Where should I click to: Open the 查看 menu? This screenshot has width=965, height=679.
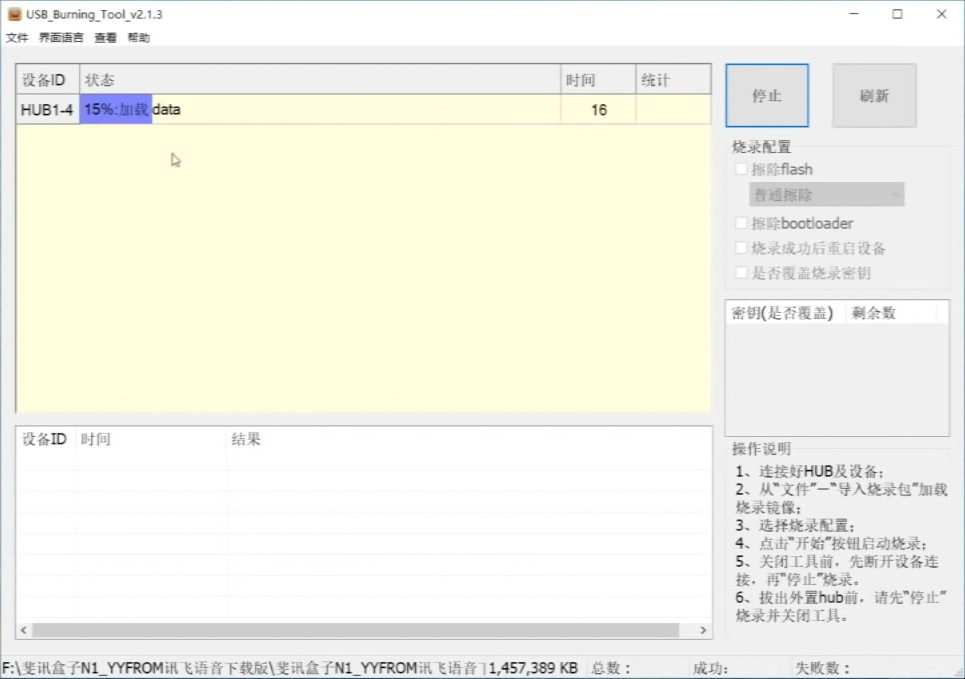point(105,38)
